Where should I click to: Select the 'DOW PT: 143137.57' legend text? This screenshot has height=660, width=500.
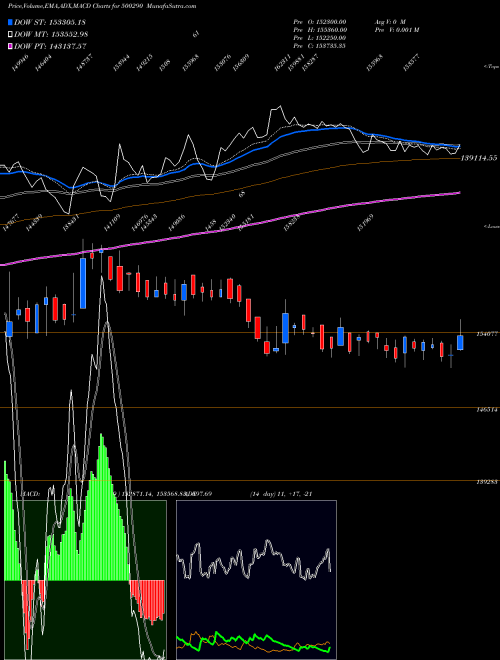click(x=50, y=46)
